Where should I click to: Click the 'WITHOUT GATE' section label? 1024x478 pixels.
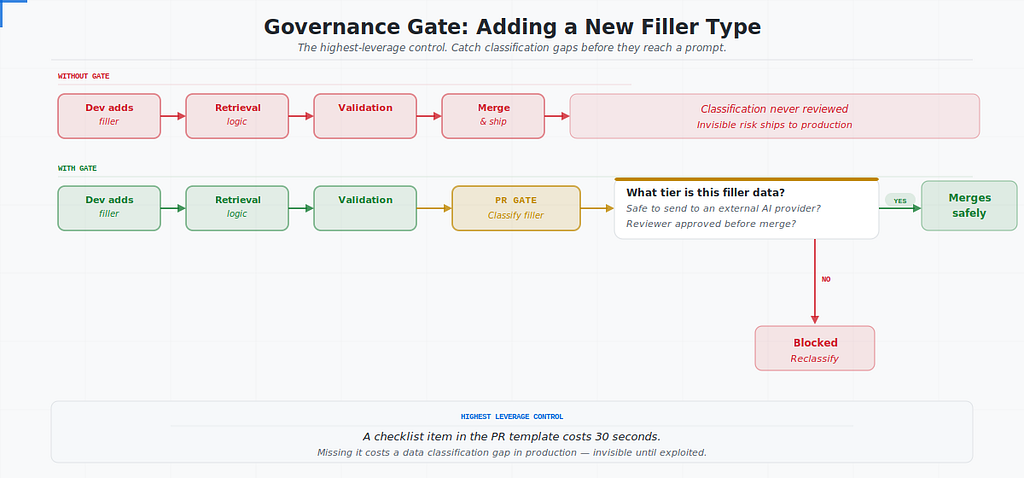coord(84,76)
